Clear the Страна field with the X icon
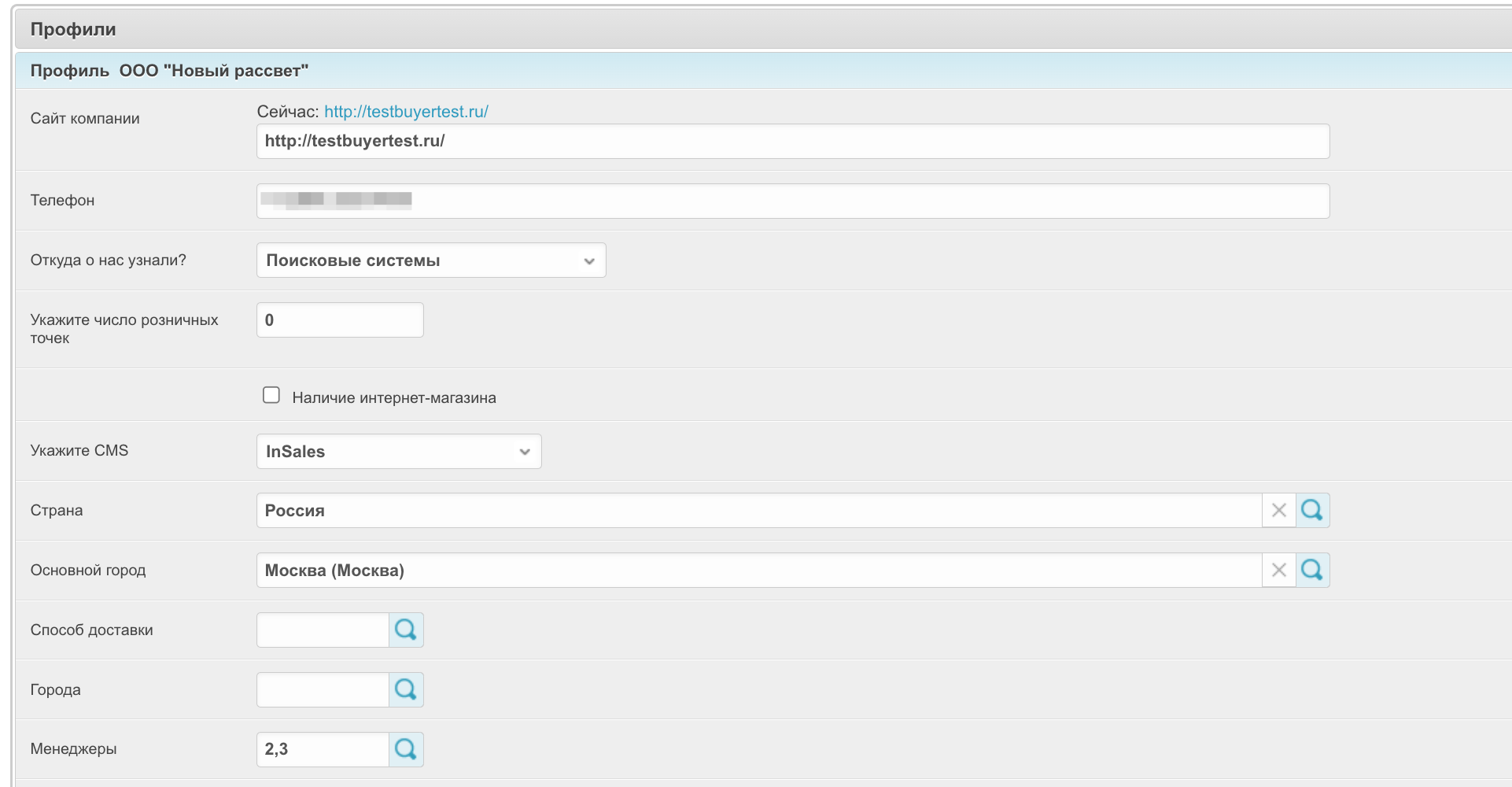Image resolution: width=1512 pixels, height=787 pixels. tap(1278, 511)
